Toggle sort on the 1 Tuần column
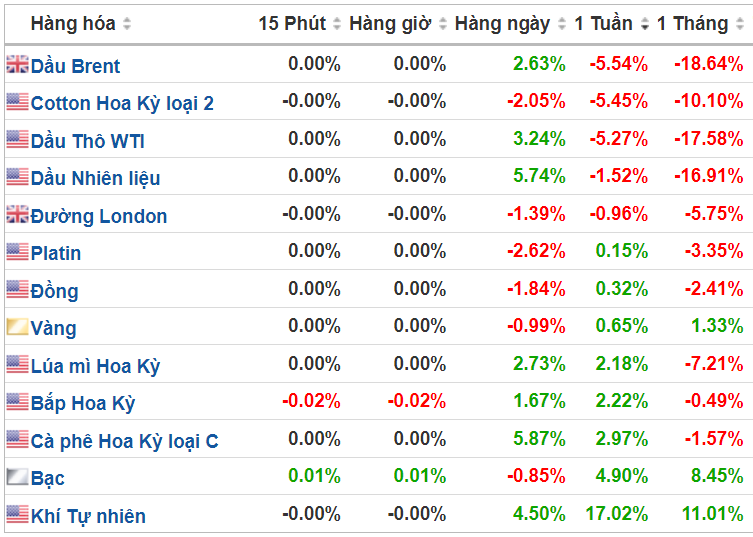This screenshot has height=537, width=753. coord(644,24)
